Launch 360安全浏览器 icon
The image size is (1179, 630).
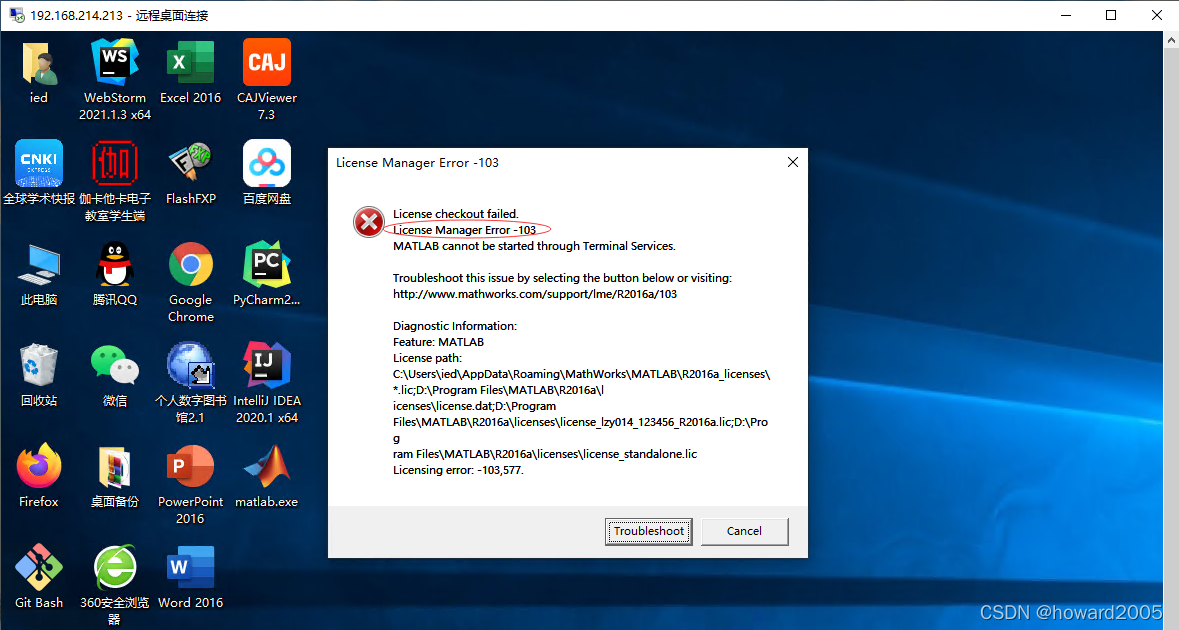pos(115,568)
